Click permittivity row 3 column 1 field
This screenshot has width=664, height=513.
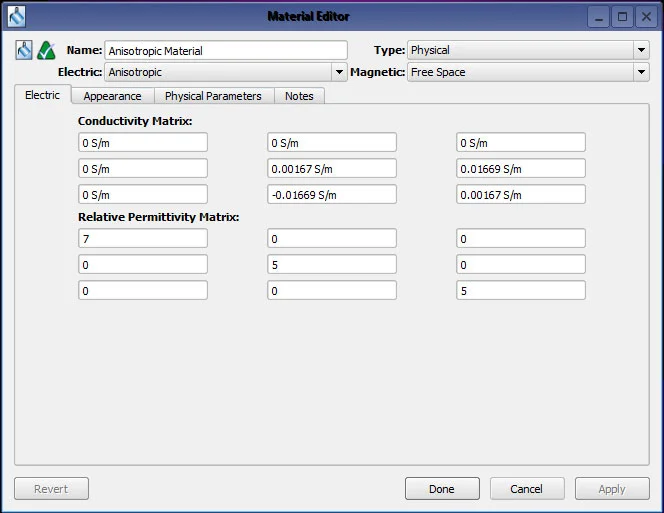[x=143, y=290]
